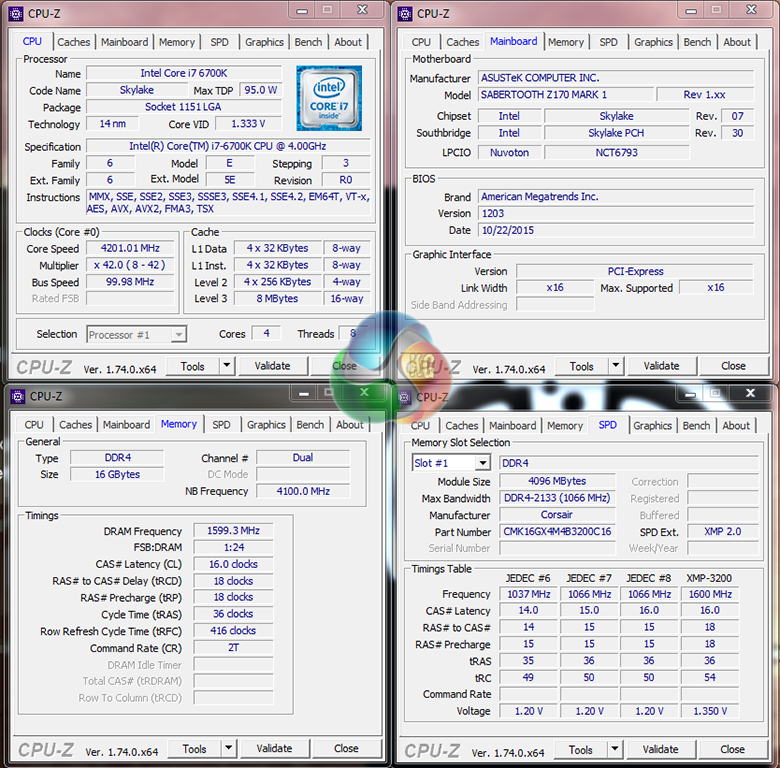
Task: Click Tools button in Memory window
Action: 195,748
